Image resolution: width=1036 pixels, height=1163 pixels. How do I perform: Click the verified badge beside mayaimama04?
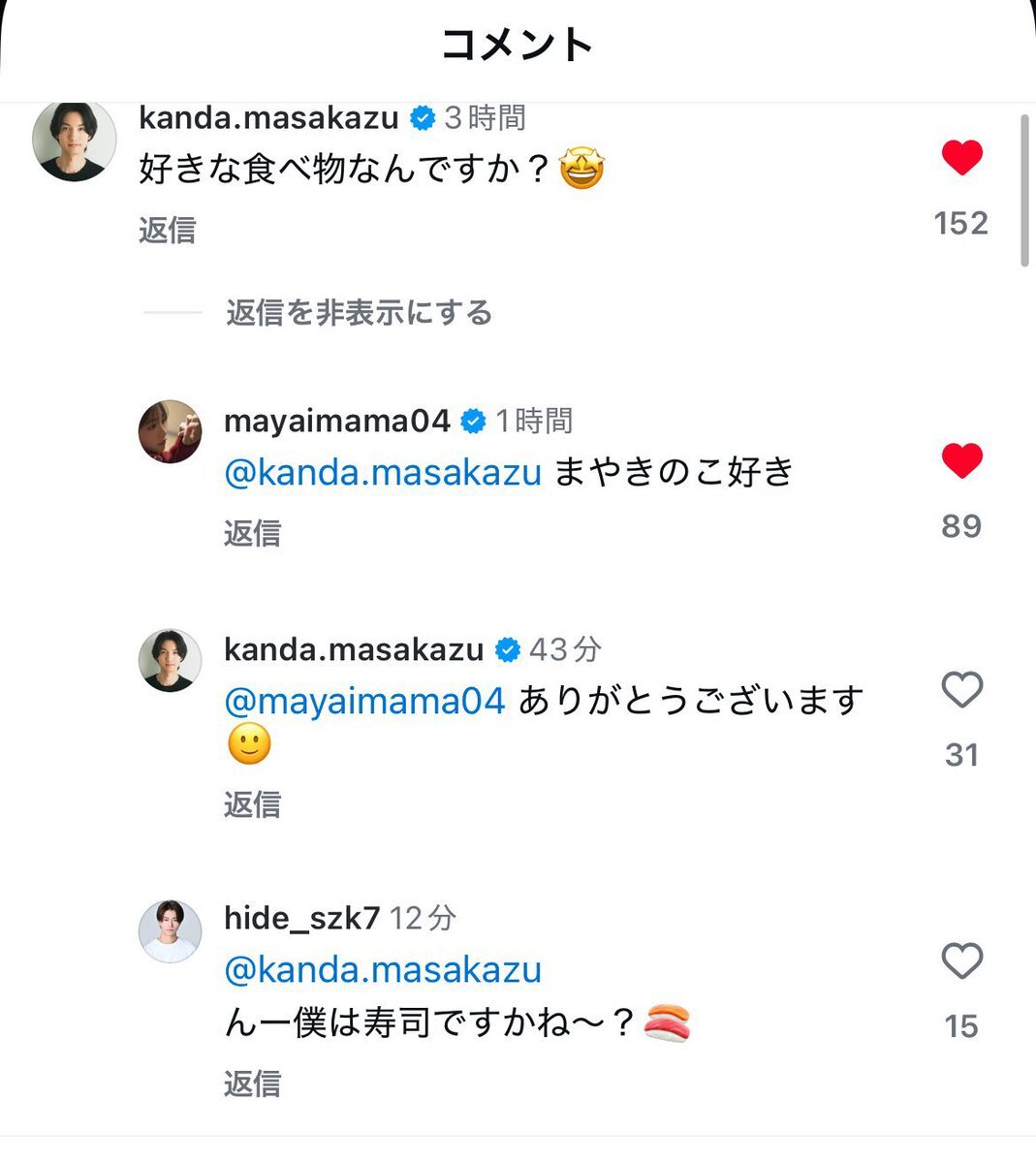473,422
